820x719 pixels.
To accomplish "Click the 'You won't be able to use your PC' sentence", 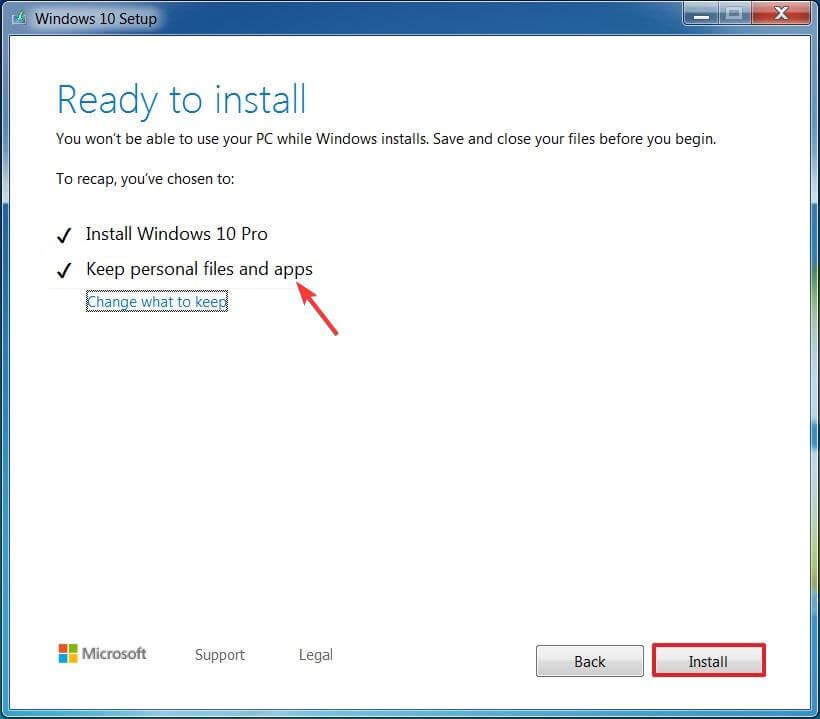I will tap(386, 139).
